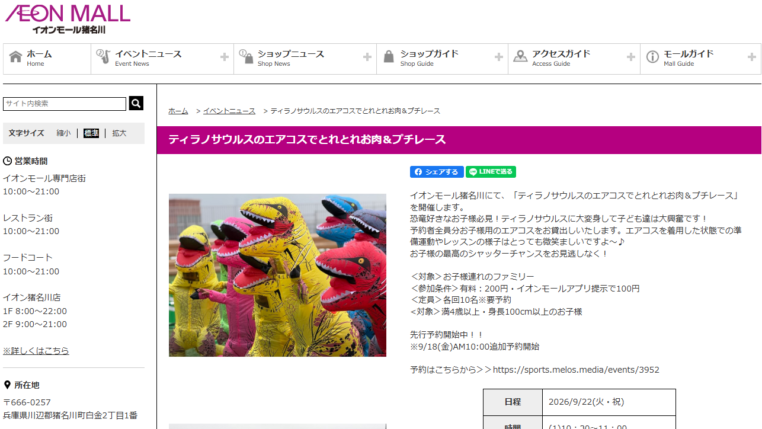Select the 拡大 text size option
Screen dimensions: 762x429
(x=119, y=133)
